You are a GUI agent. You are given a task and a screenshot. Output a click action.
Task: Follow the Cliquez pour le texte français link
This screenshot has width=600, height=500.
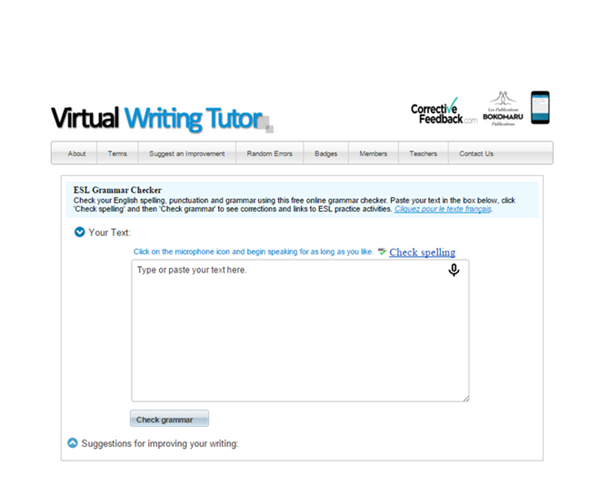pyautogui.click(x=443, y=209)
